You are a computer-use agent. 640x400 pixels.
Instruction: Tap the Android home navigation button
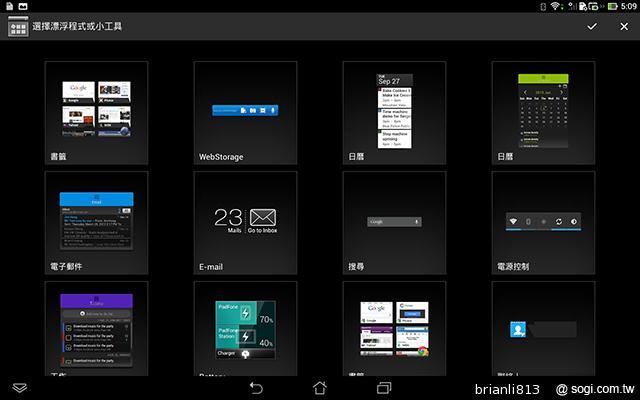320,388
